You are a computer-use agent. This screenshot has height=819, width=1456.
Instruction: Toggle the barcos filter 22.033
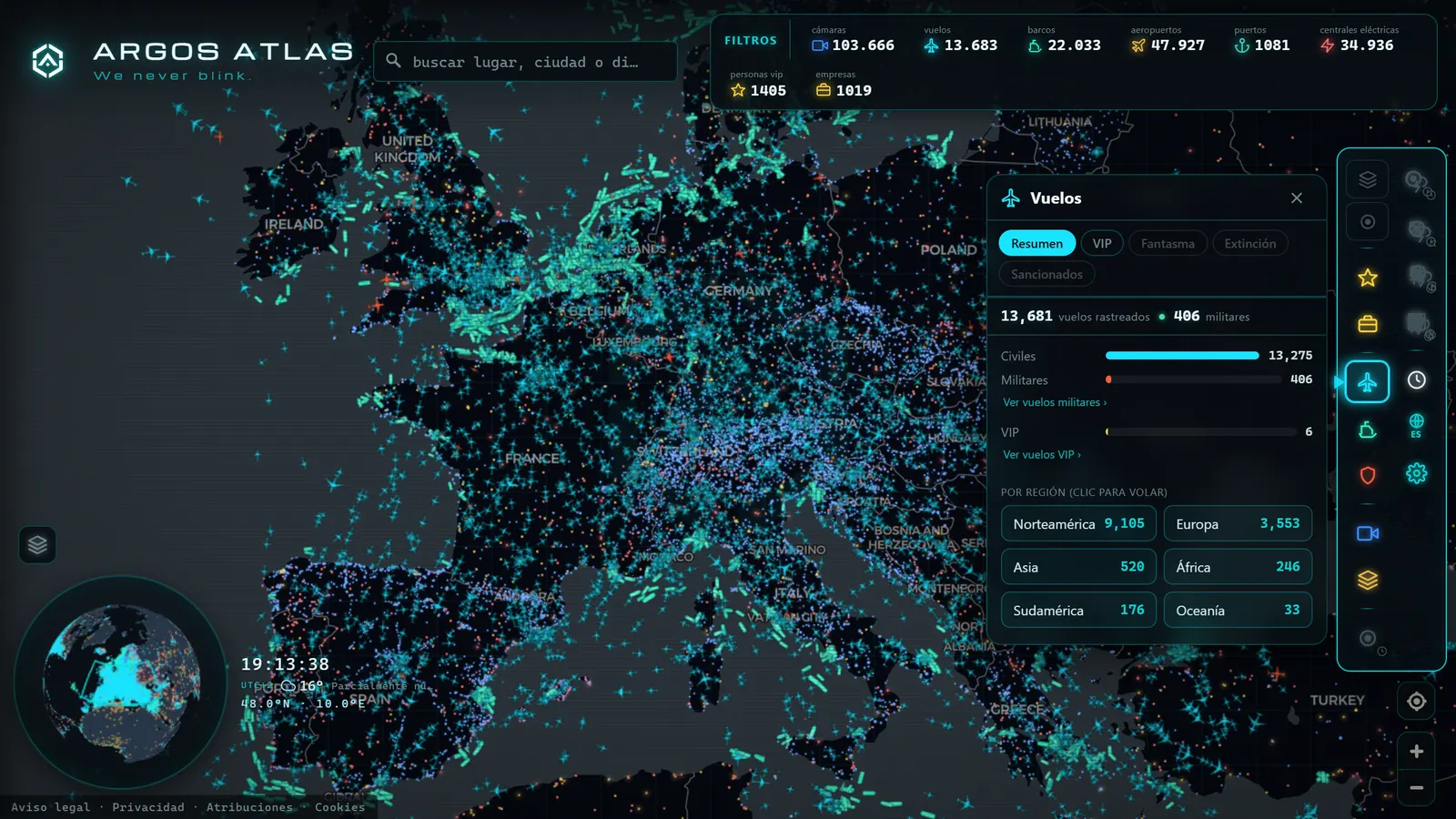click(1064, 39)
